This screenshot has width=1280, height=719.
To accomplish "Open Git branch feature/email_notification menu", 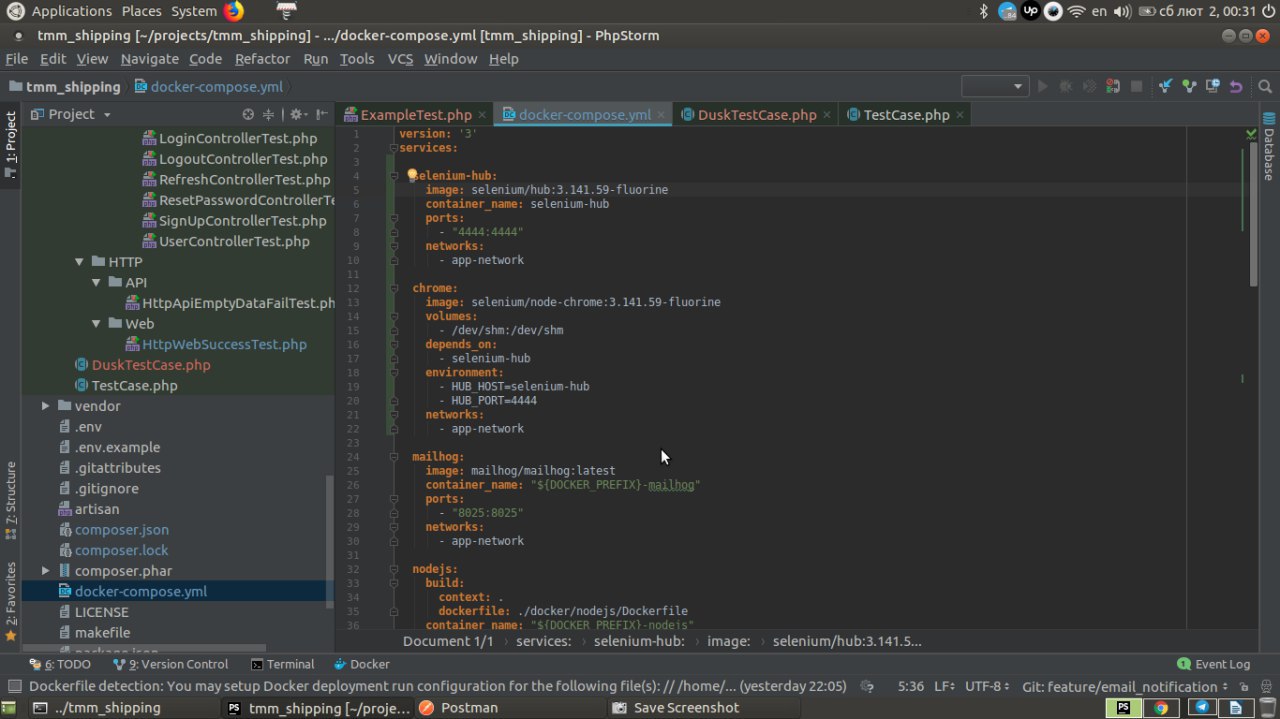I will pos(1125,687).
